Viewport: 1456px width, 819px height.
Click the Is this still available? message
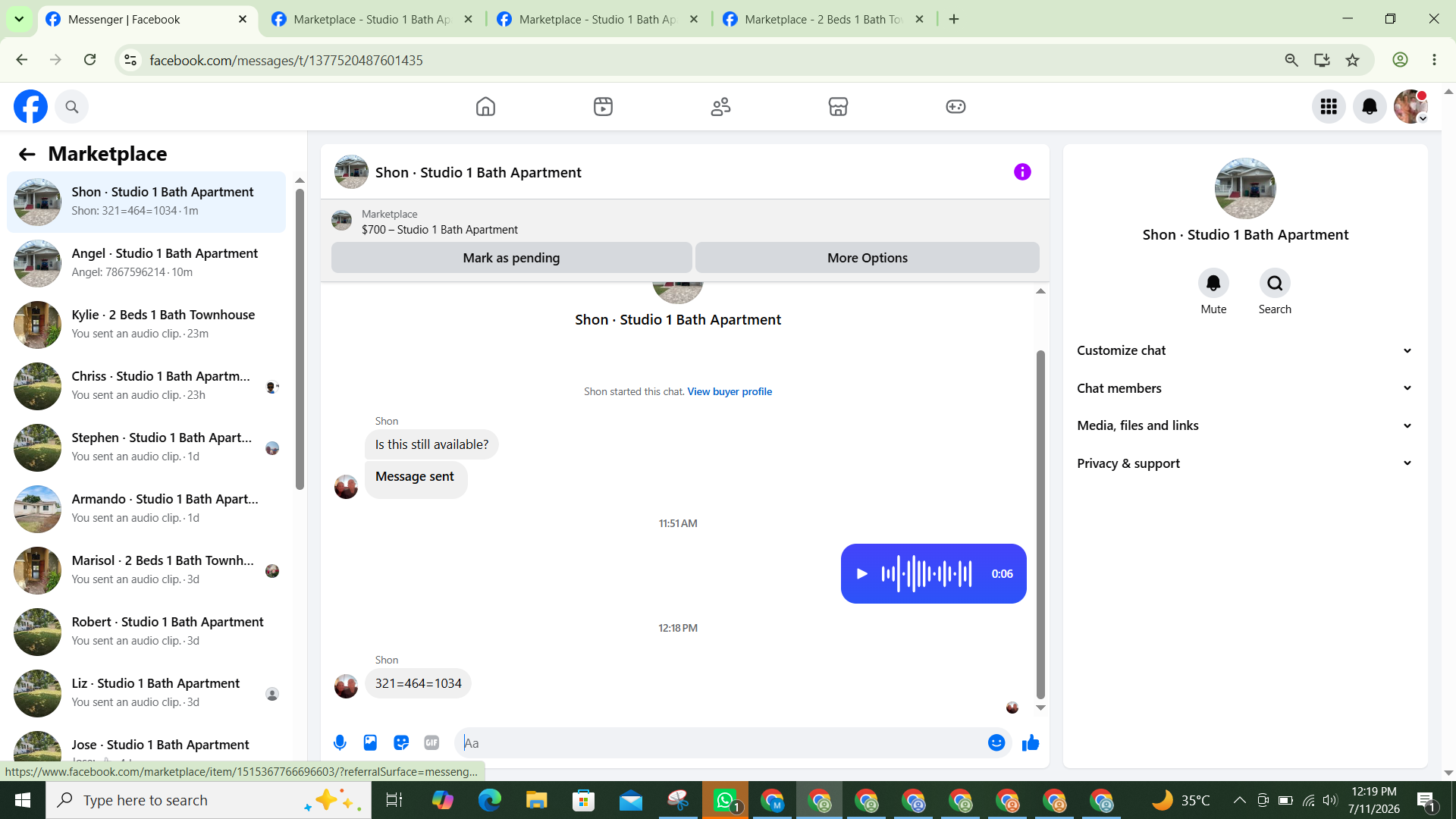pos(431,444)
